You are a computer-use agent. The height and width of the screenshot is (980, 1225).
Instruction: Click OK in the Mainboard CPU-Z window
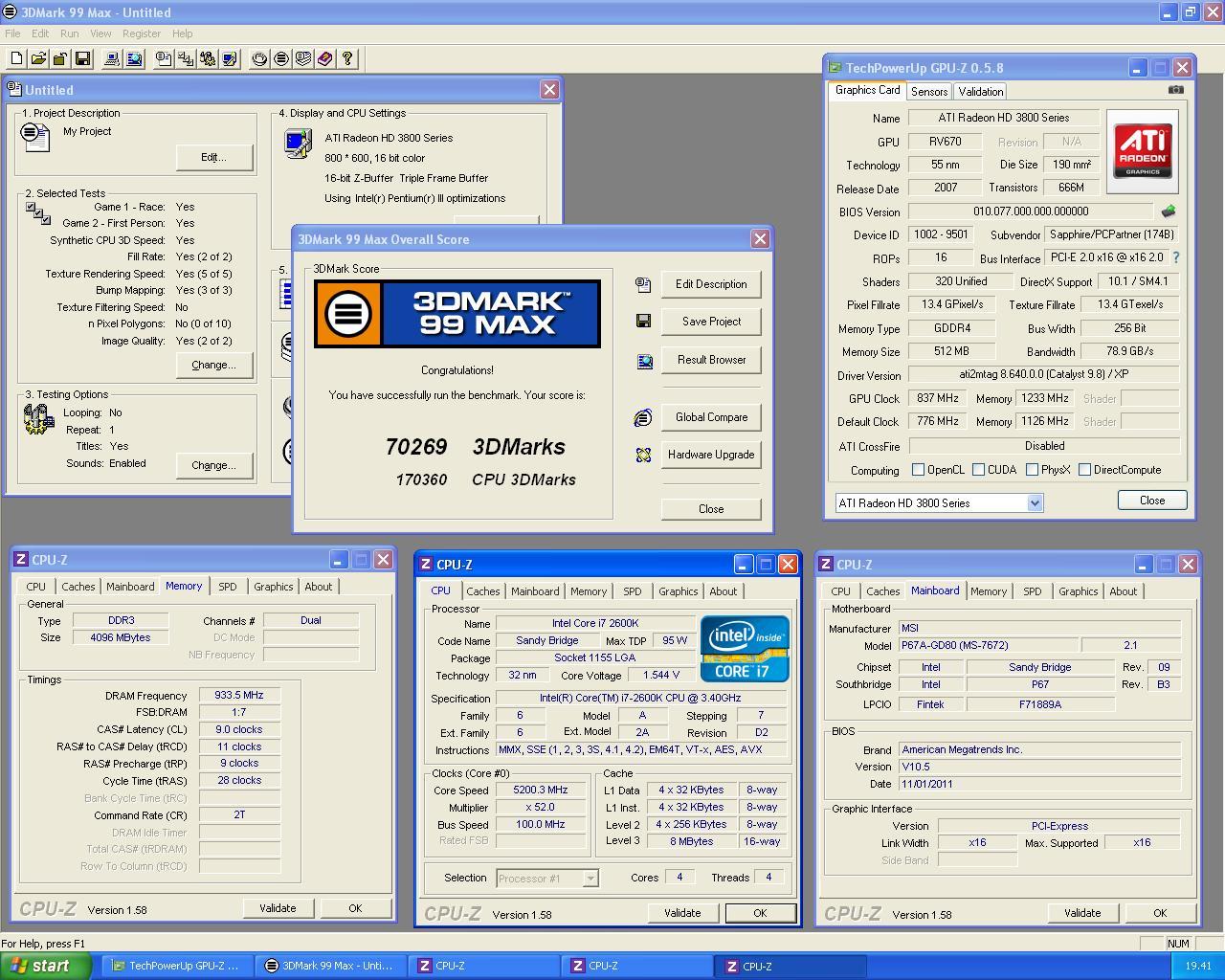tap(1160, 913)
